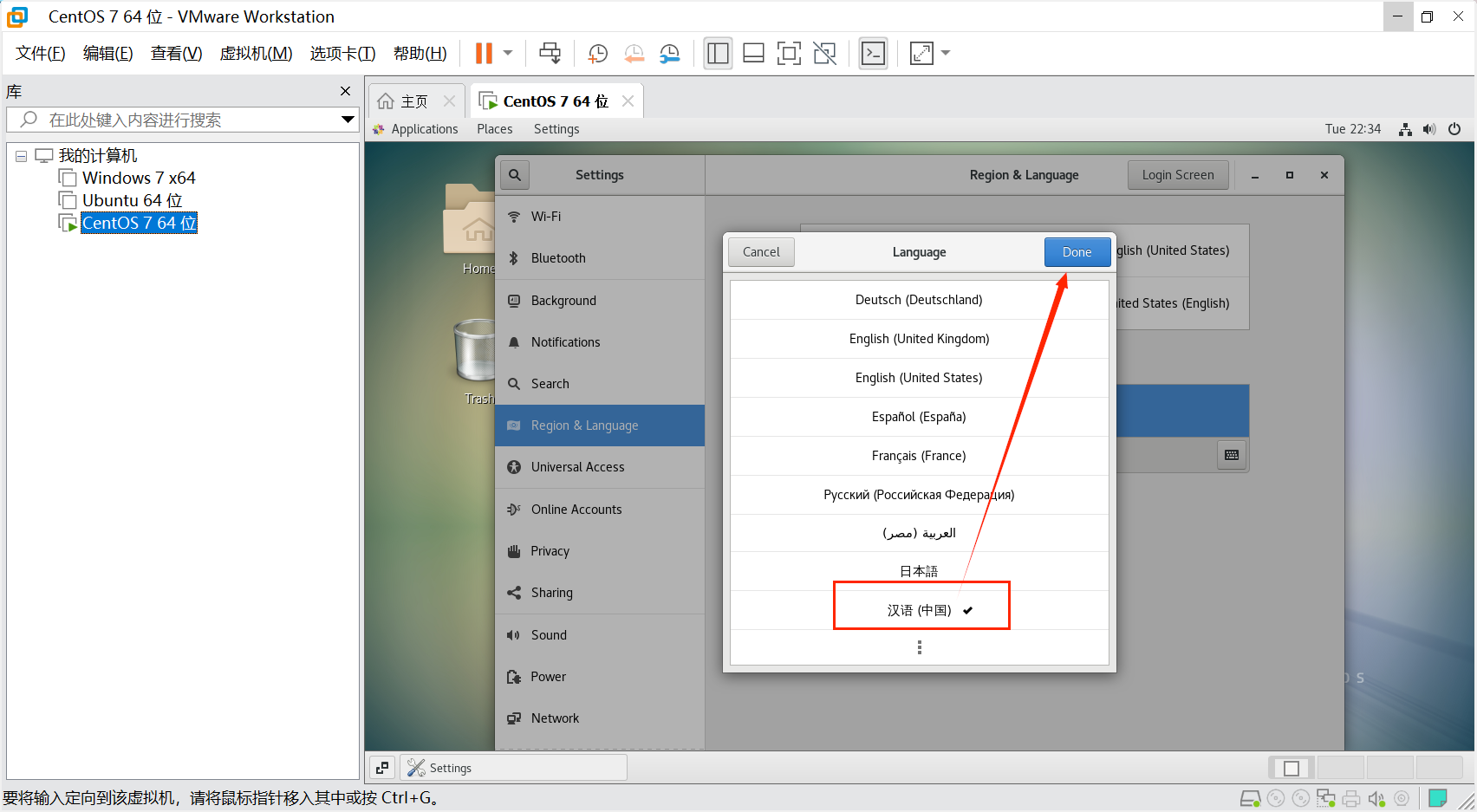Open the snapshot manager wrench-clock icon
Screen dimensions: 1477x812
(x=669, y=53)
